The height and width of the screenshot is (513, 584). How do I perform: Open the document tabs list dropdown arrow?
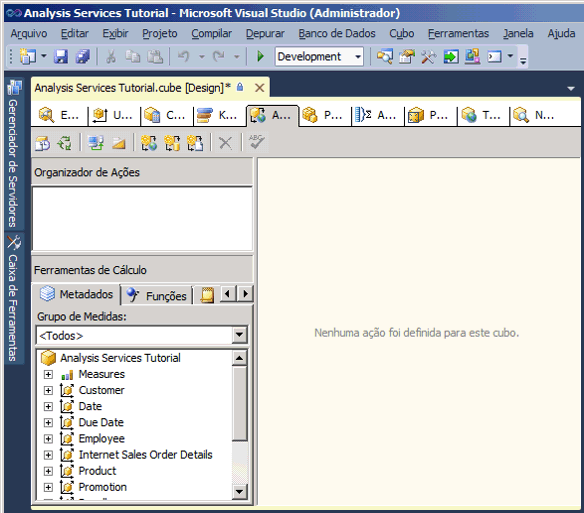pyautogui.click(x=571, y=89)
